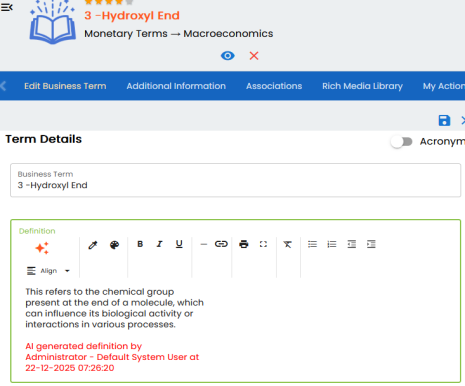Click the blue eye view icon
The height and width of the screenshot is (386, 465).
(228, 56)
